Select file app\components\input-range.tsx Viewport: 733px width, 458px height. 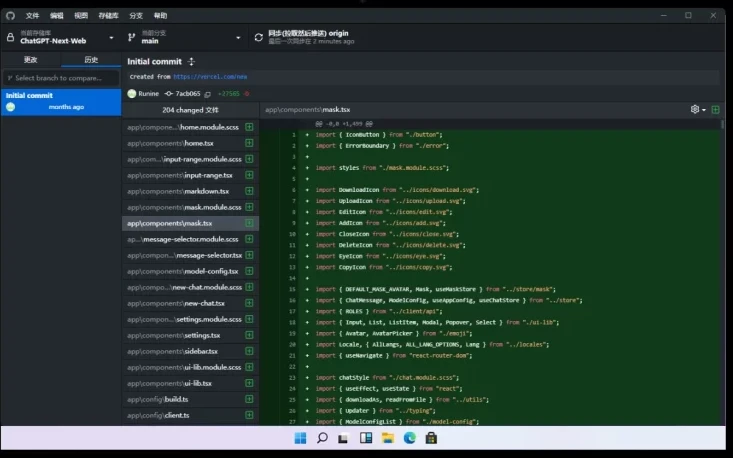190,175
